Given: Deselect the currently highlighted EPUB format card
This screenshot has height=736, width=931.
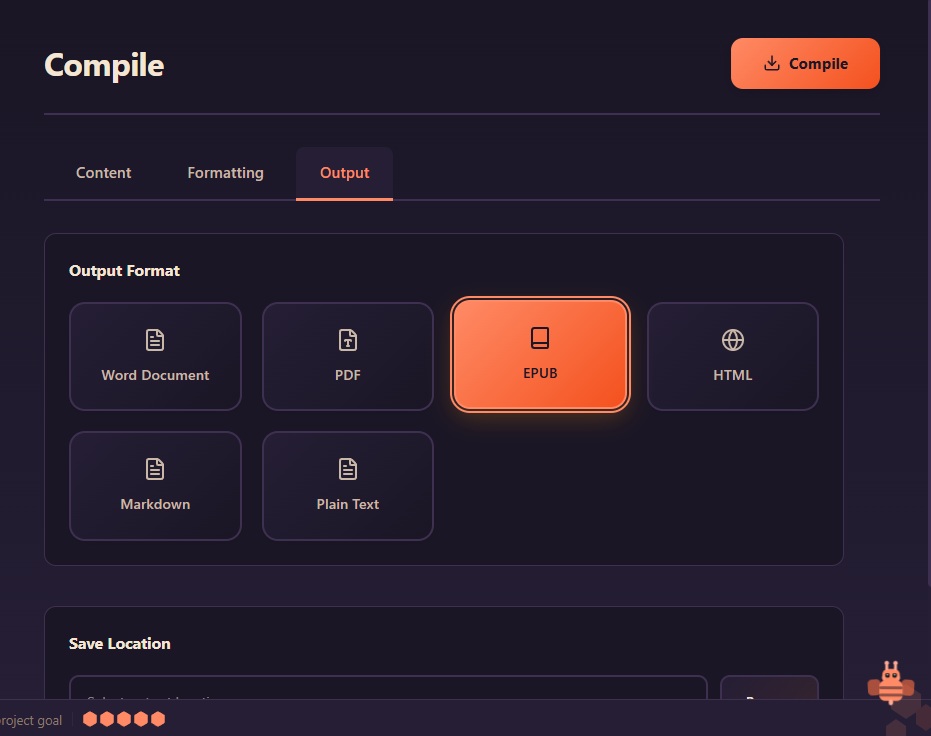Looking at the screenshot, I should click(540, 354).
